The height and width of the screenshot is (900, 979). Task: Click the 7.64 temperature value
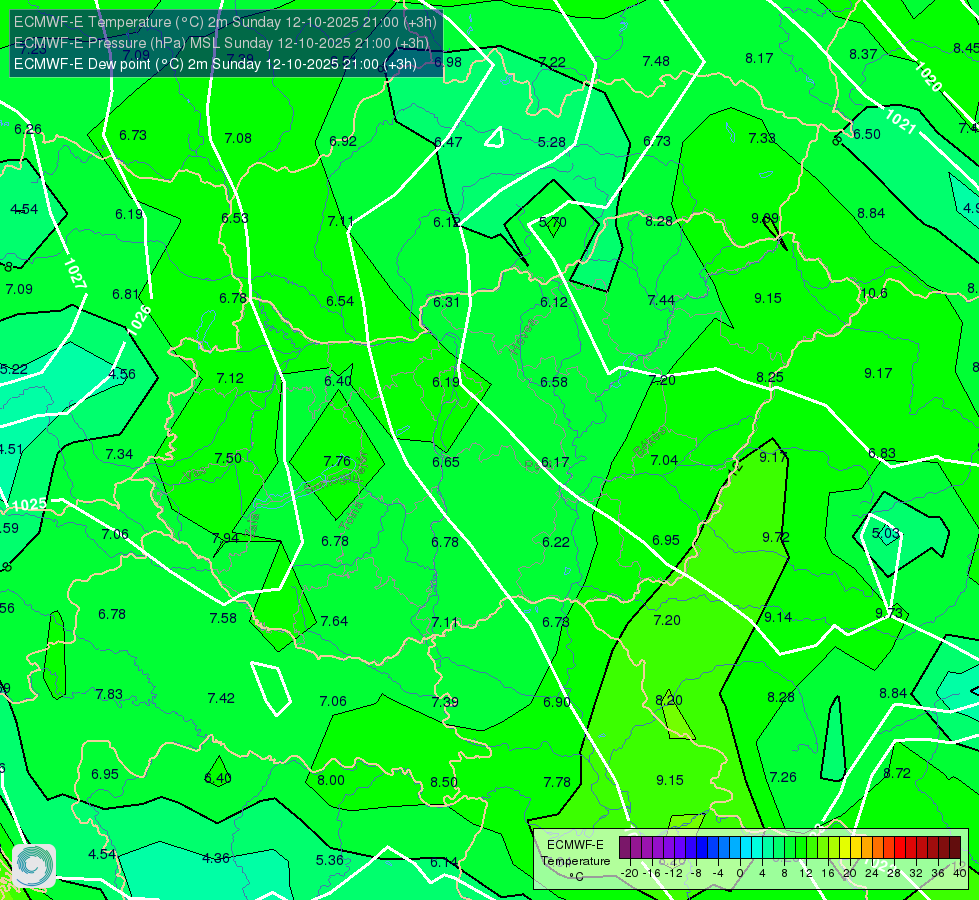334,621
